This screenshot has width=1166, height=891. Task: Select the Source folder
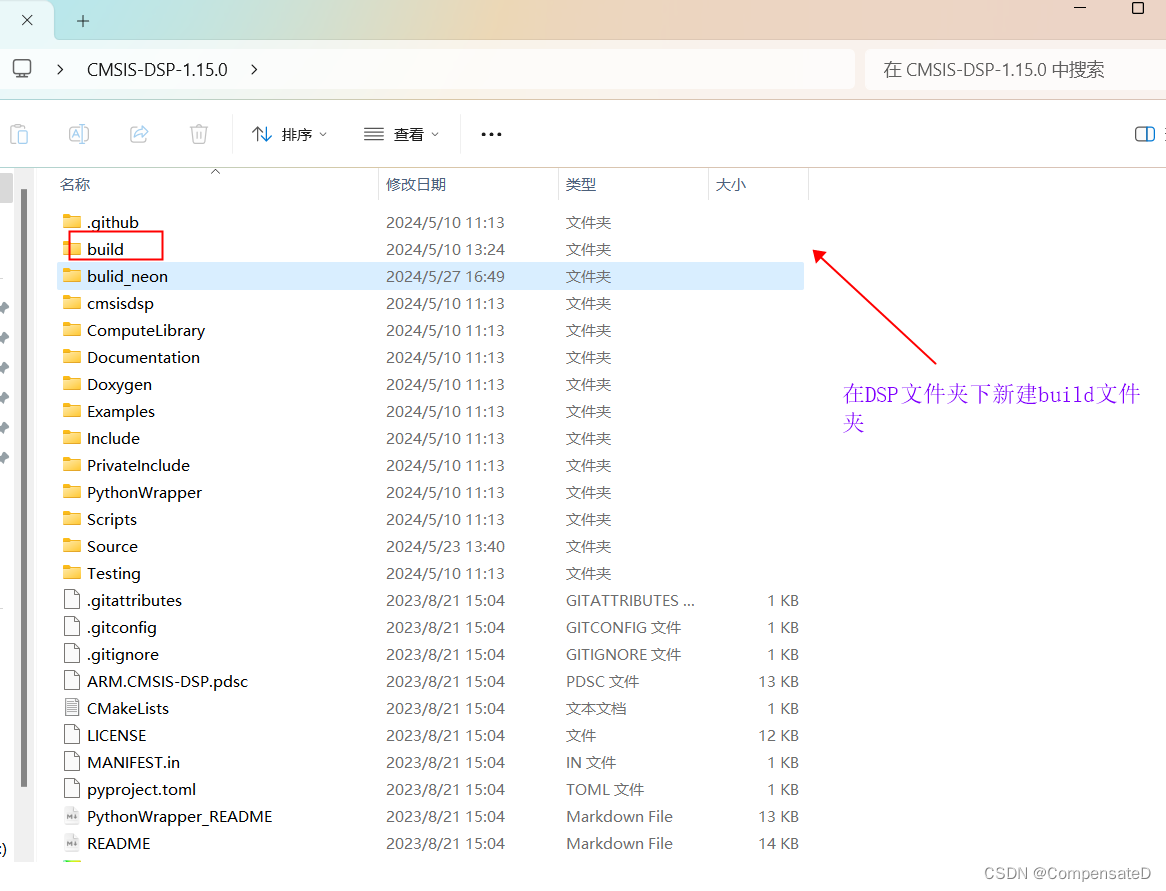point(111,546)
